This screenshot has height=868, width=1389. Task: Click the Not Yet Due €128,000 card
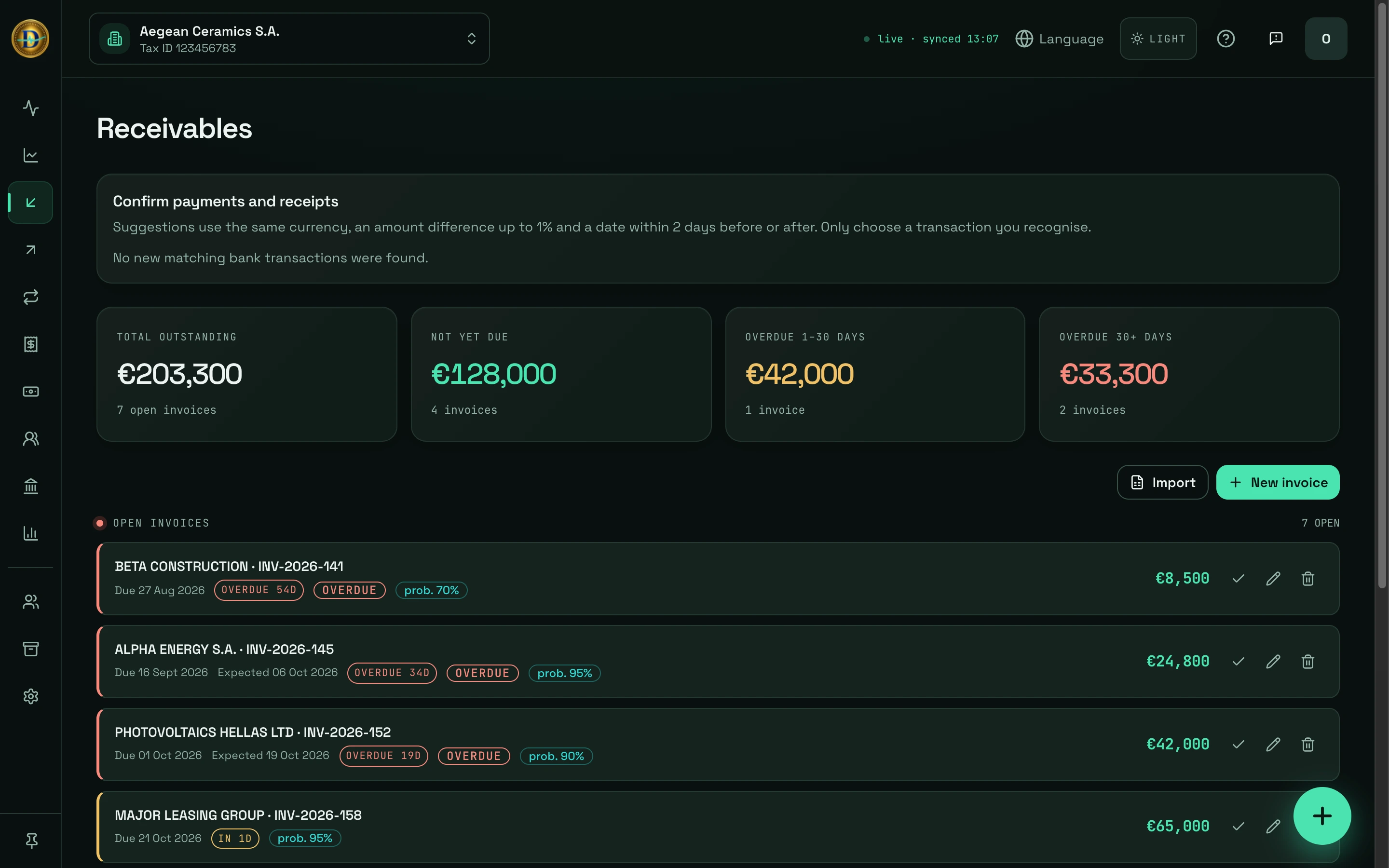pyautogui.click(x=561, y=374)
